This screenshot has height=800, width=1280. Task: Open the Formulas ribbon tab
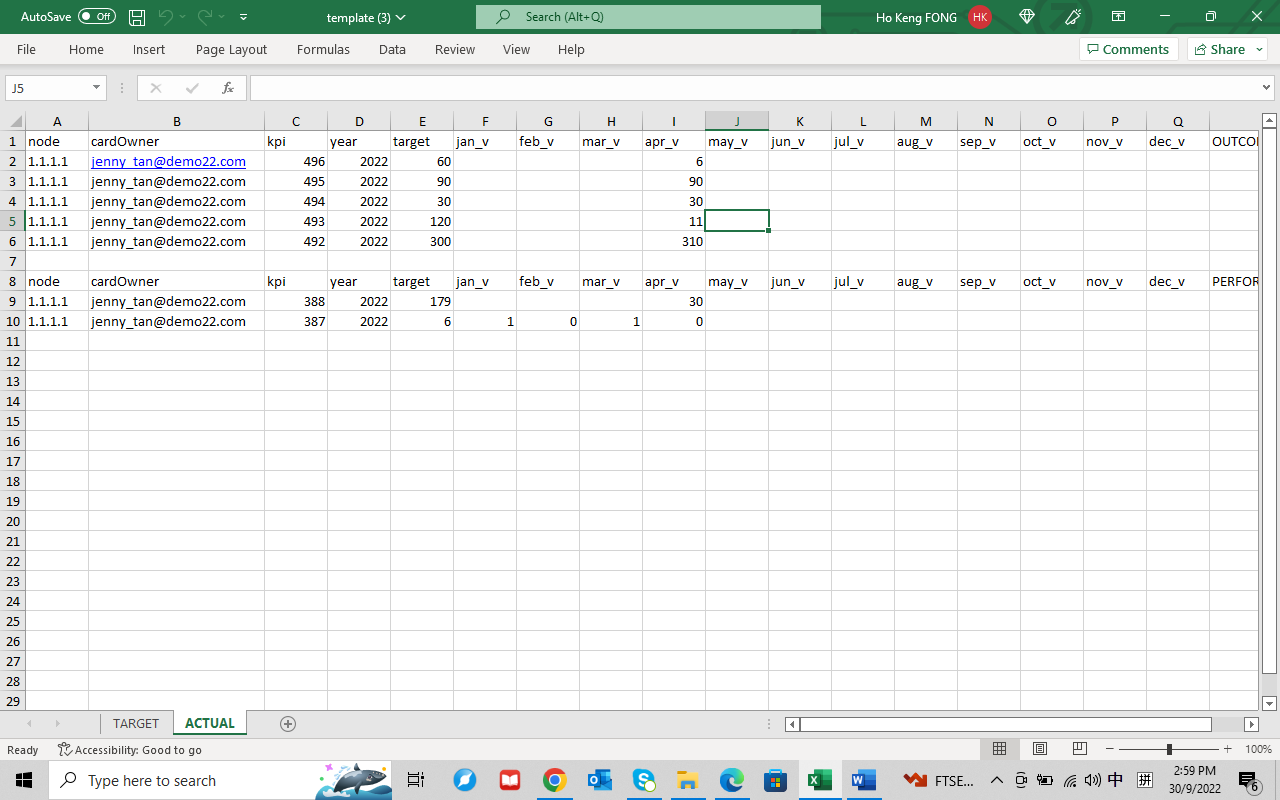[x=323, y=49]
